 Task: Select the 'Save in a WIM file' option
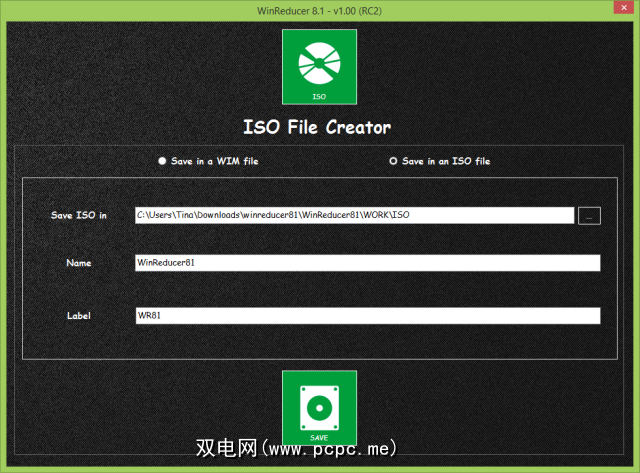pyautogui.click(x=208, y=161)
